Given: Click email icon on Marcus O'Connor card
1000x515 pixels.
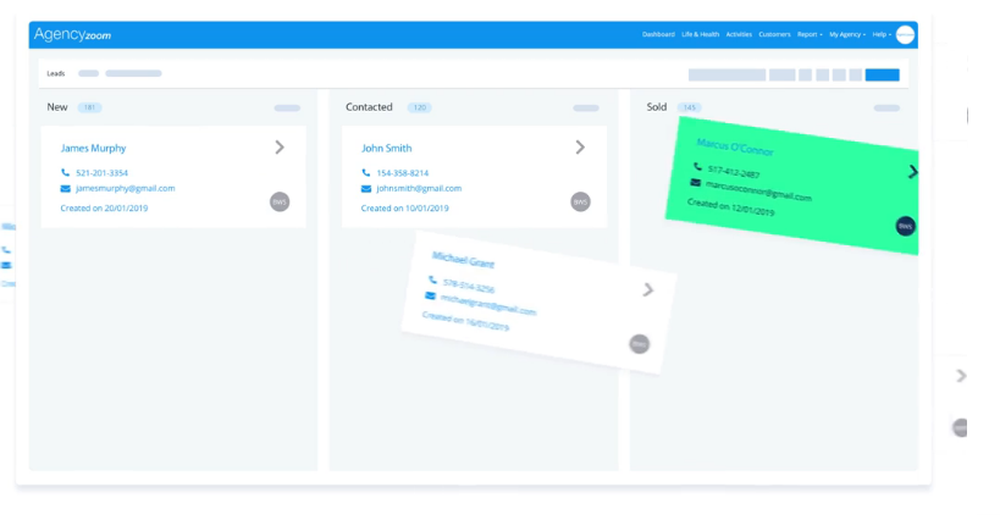Looking at the screenshot, I should [x=695, y=183].
